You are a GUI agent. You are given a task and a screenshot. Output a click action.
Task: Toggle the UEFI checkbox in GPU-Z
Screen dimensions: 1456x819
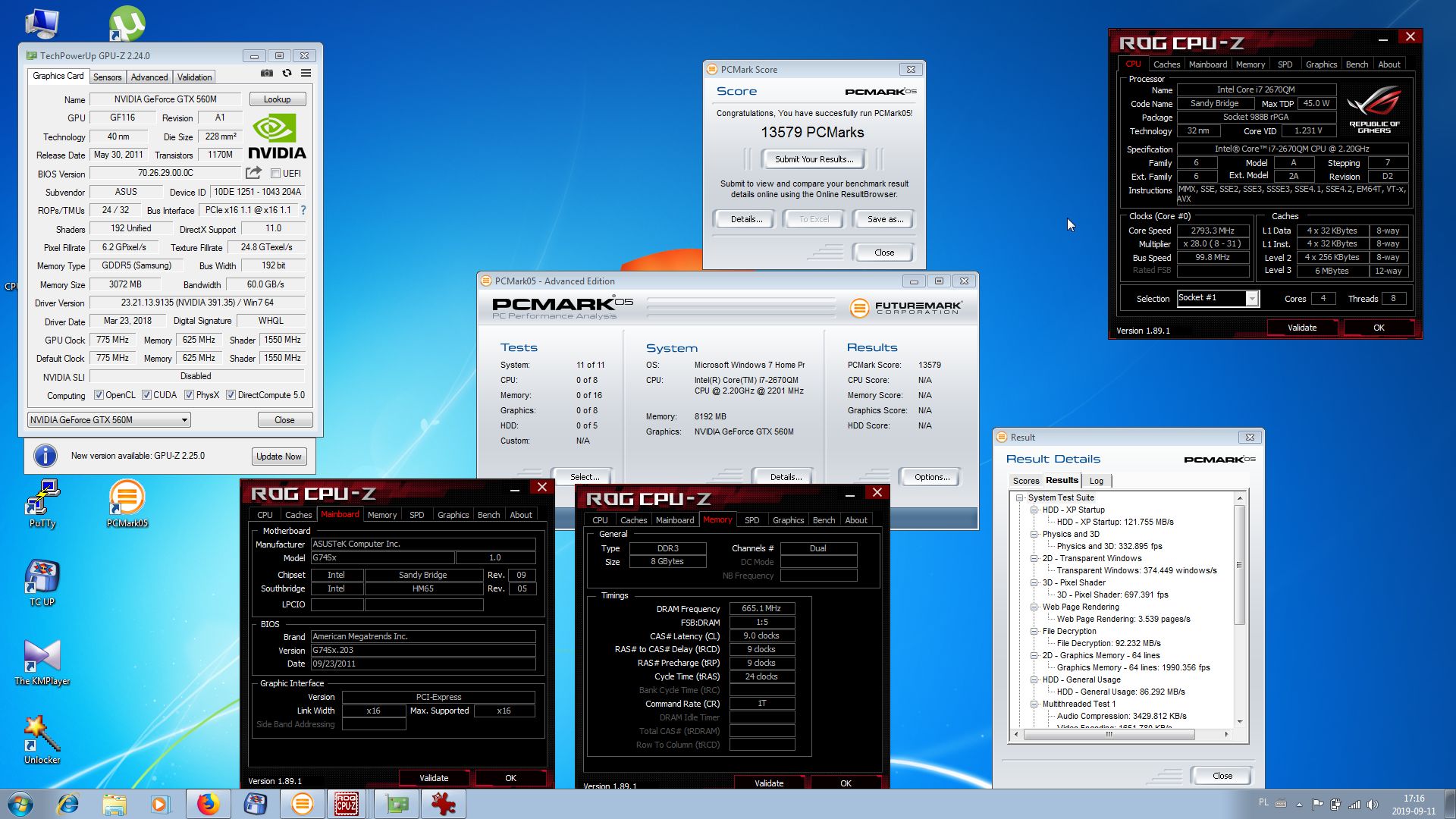pos(276,174)
